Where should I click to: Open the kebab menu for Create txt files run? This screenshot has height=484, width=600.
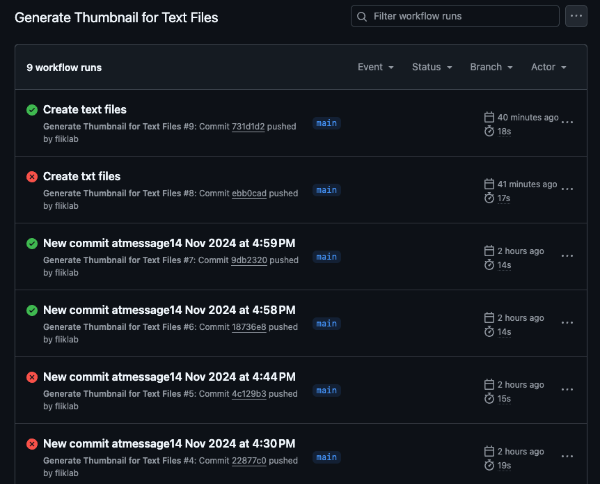[x=567, y=189]
